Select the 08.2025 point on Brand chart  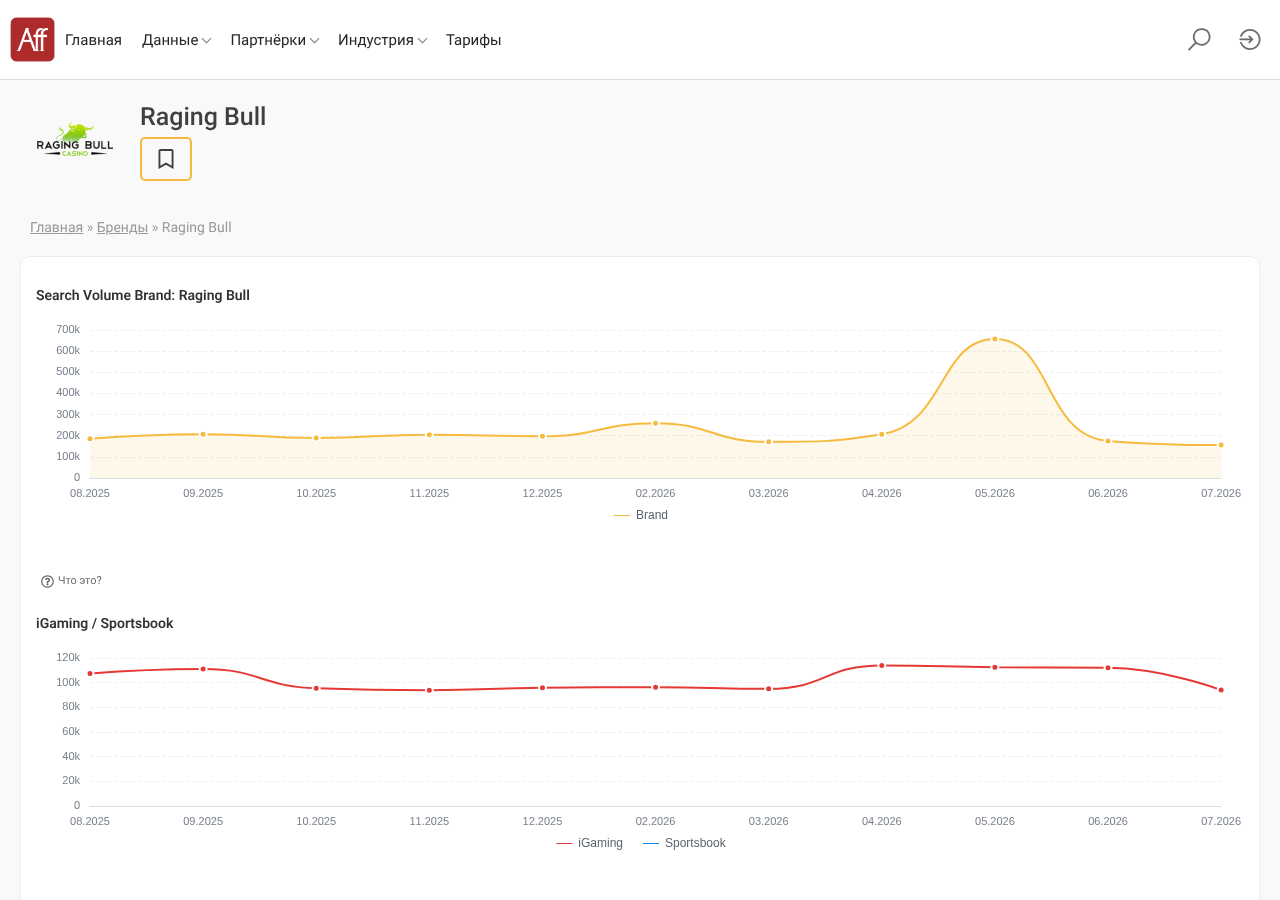point(90,439)
